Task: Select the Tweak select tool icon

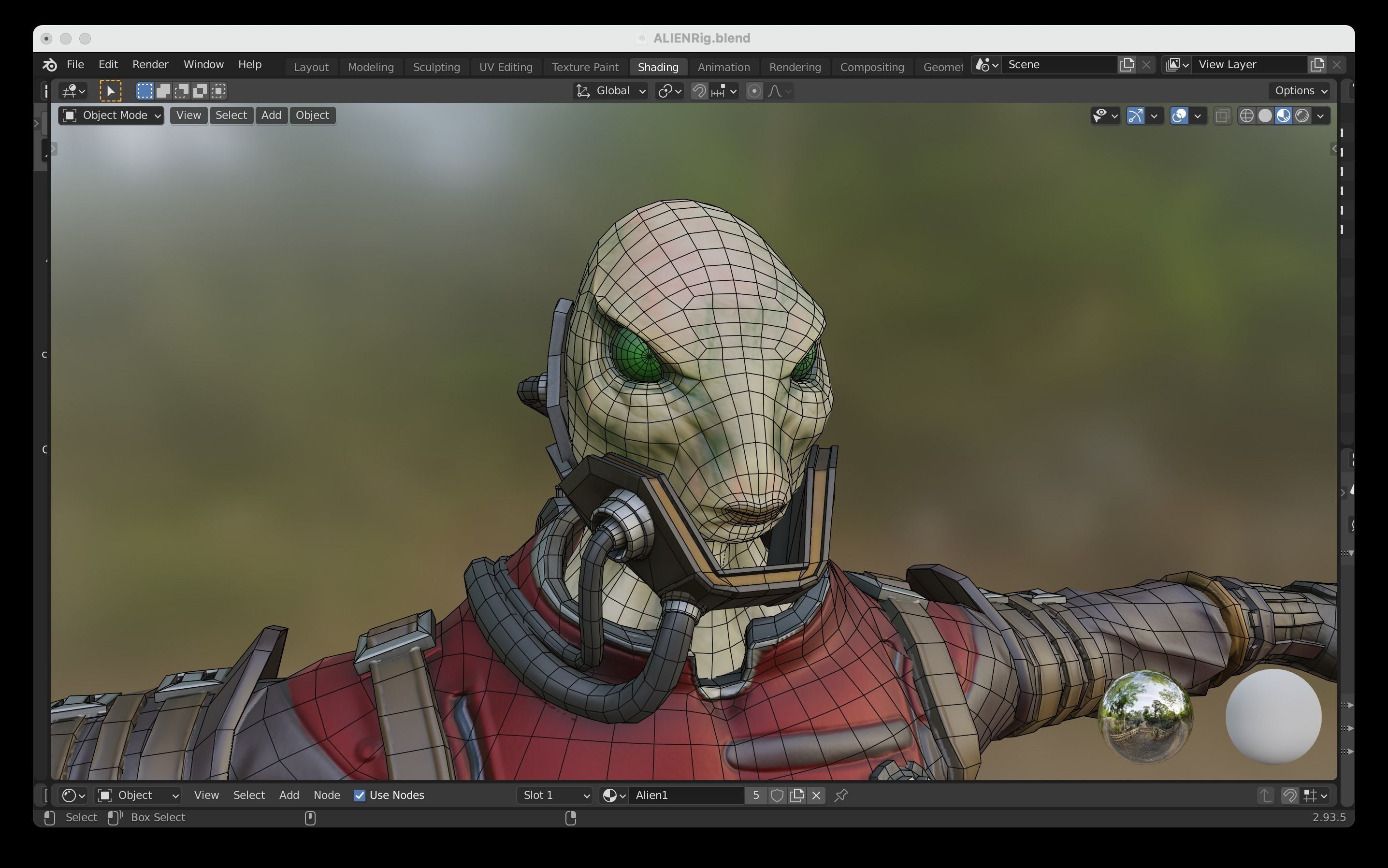Action: pyautogui.click(x=111, y=91)
